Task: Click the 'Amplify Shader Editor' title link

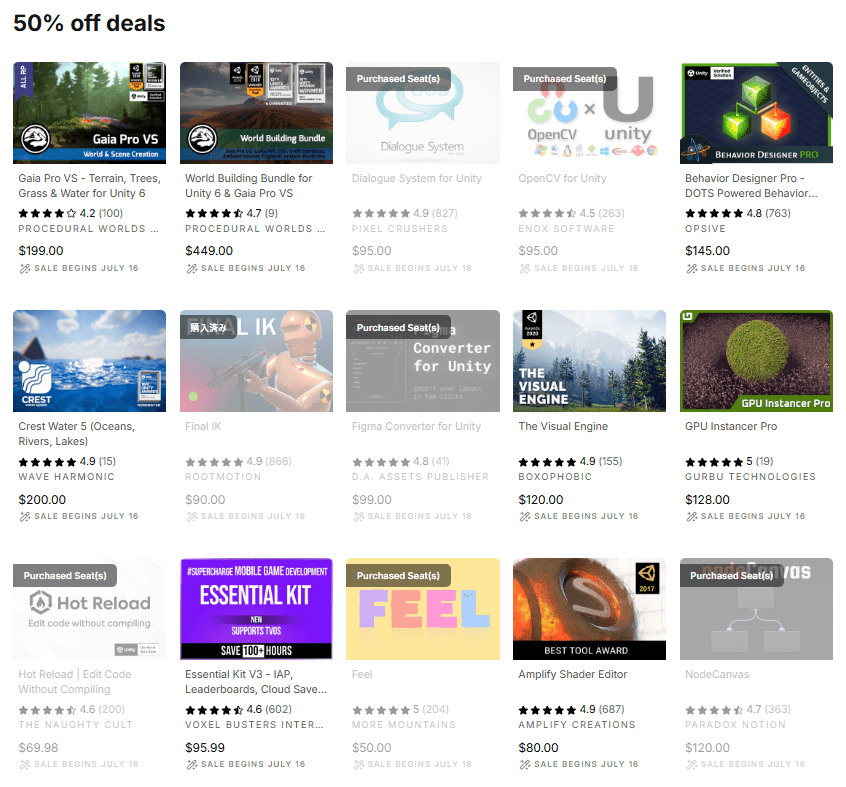Action: coord(572,675)
